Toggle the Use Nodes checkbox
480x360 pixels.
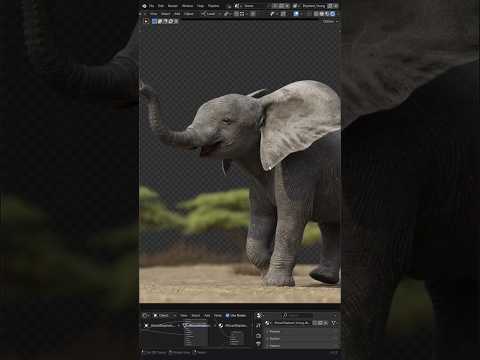pos(227,316)
